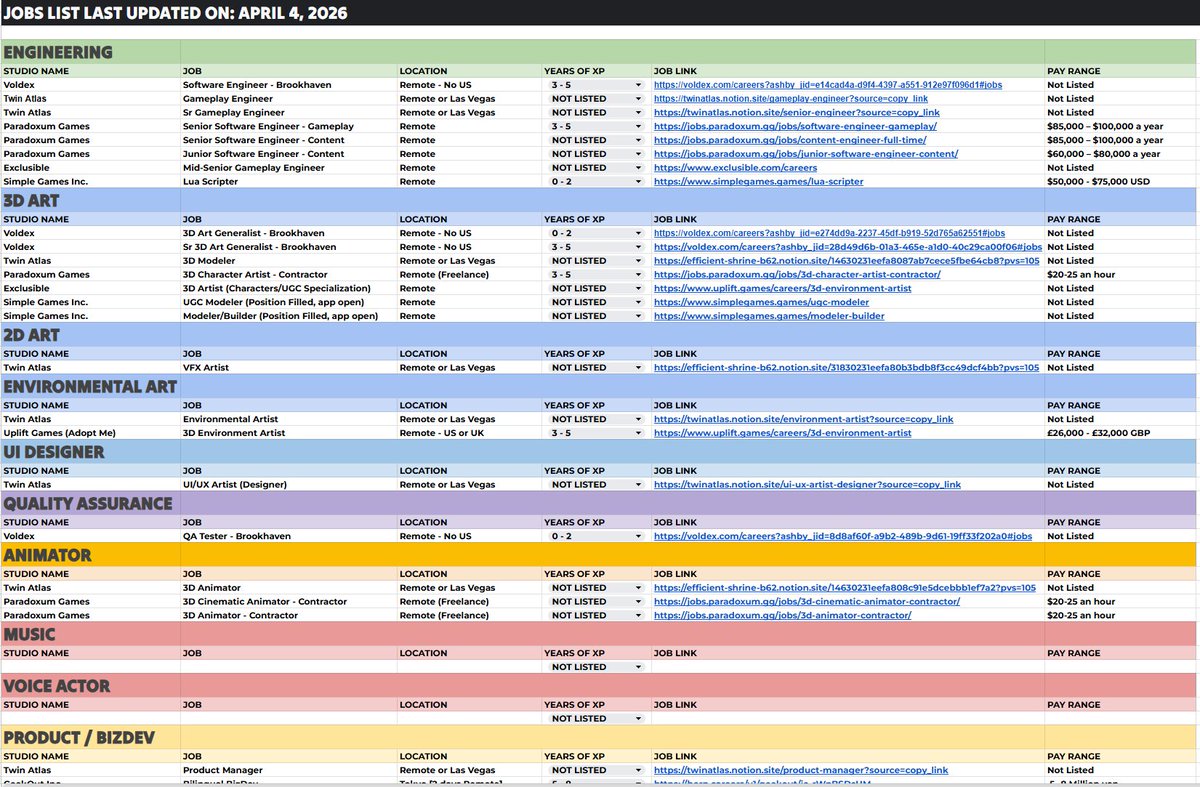Open the simplegames lua-scripter link

pyautogui.click(x=759, y=182)
